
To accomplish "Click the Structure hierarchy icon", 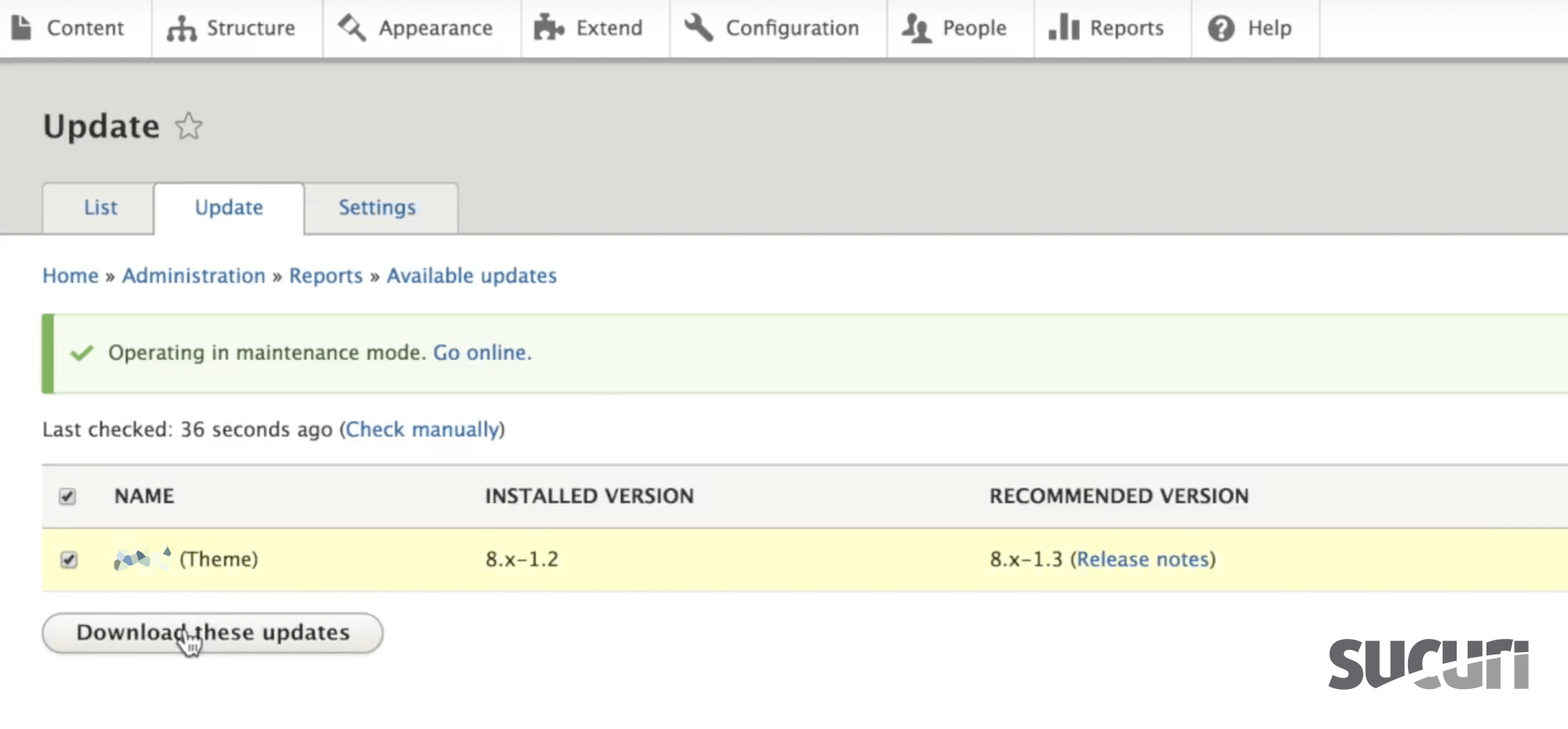I will click(x=181, y=28).
